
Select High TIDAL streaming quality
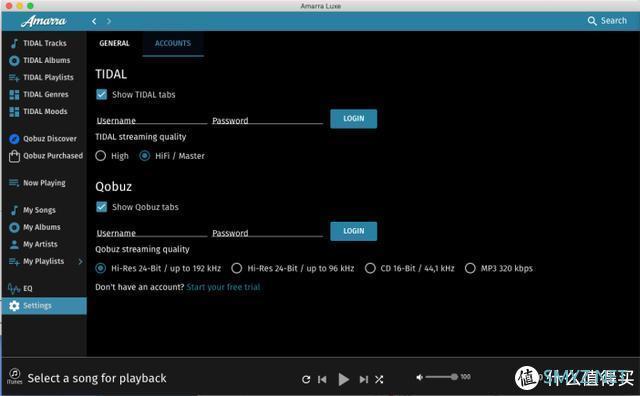point(100,156)
